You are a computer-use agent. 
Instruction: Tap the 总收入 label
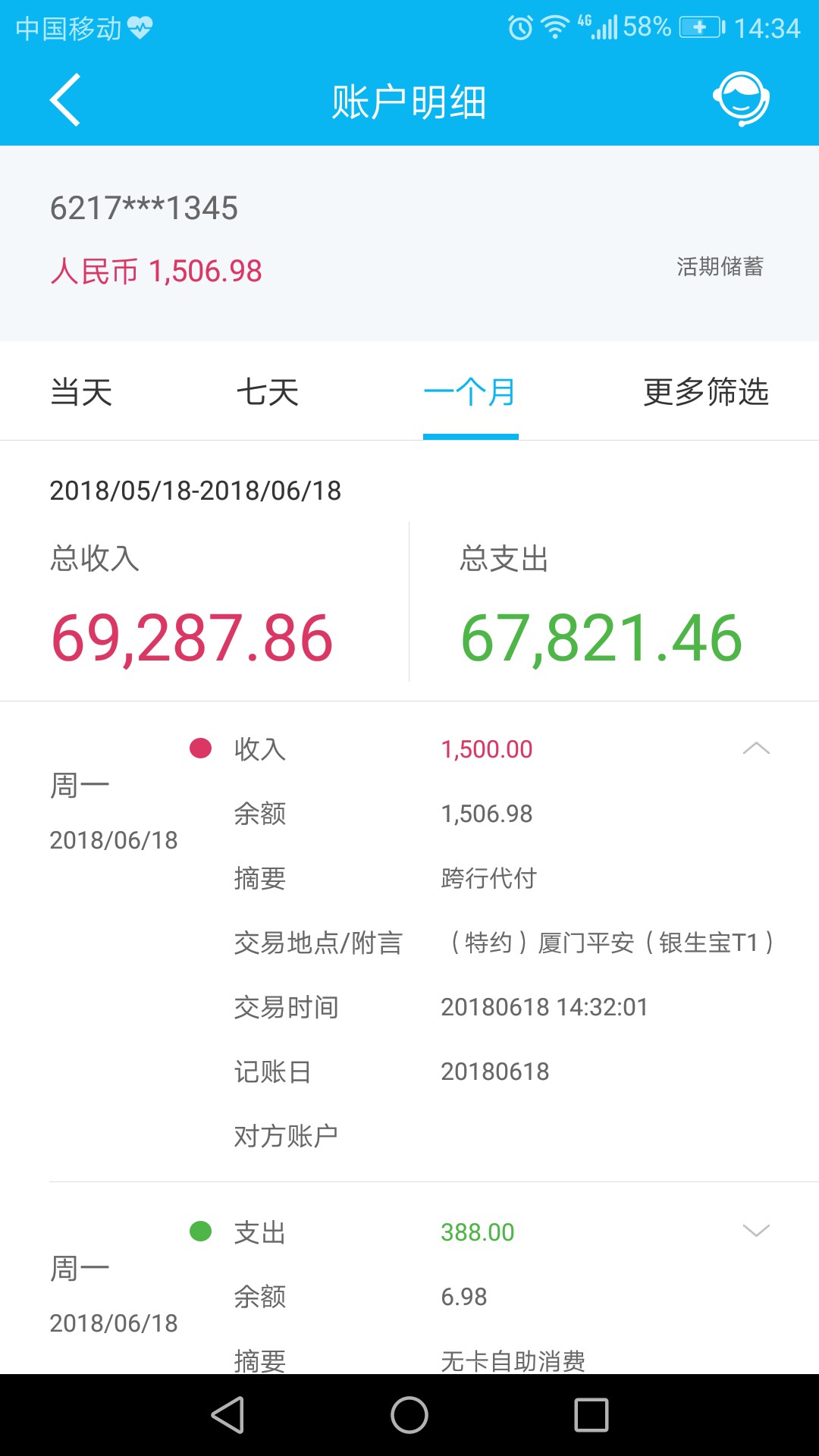95,558
